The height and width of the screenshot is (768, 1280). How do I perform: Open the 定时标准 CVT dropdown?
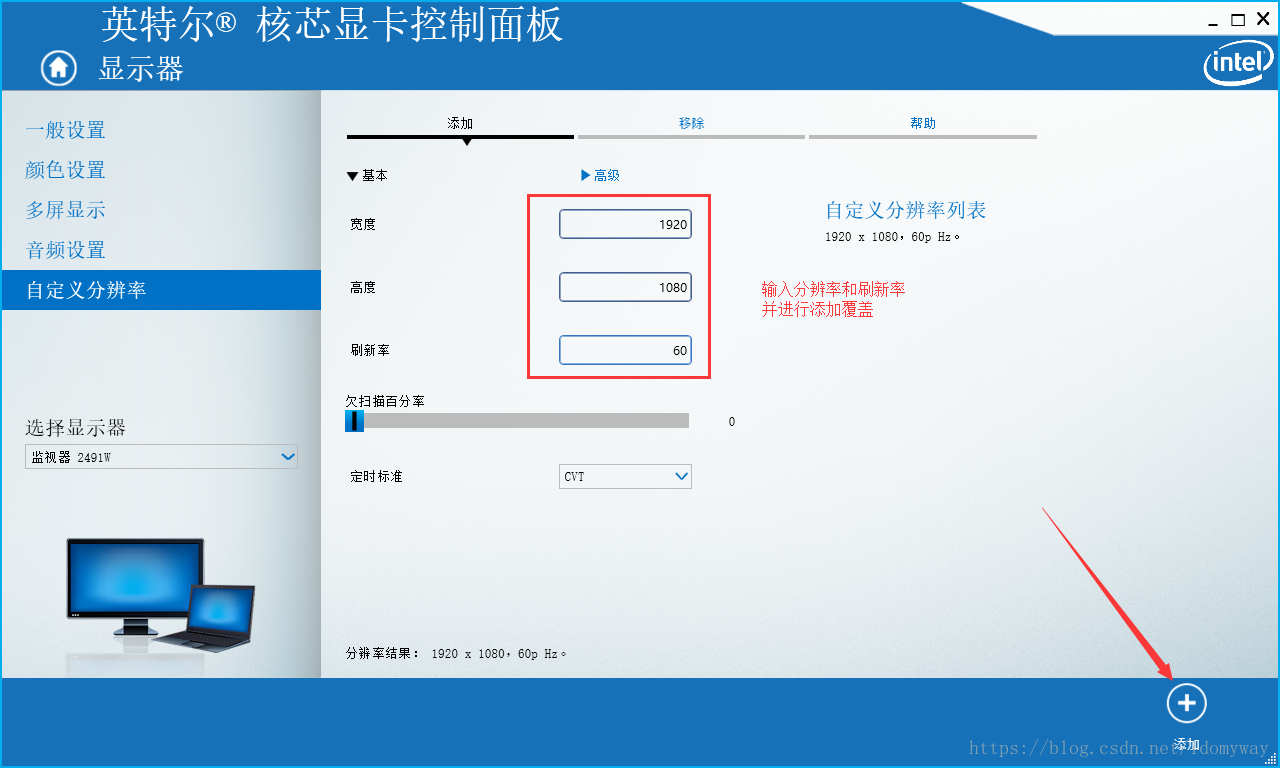point(625,476)
